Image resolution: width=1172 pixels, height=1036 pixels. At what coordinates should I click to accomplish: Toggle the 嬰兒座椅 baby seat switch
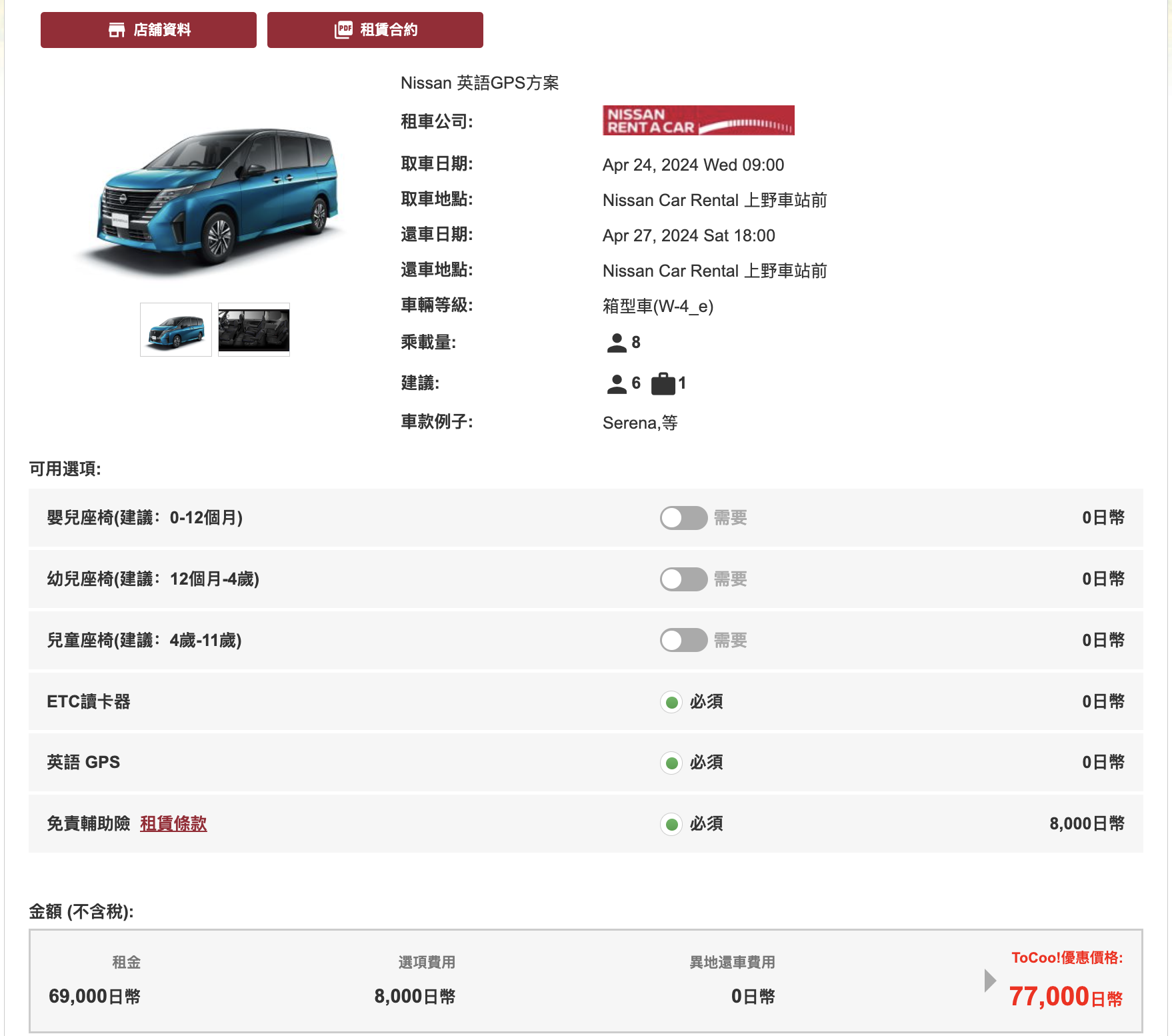[x=683, y=518]
